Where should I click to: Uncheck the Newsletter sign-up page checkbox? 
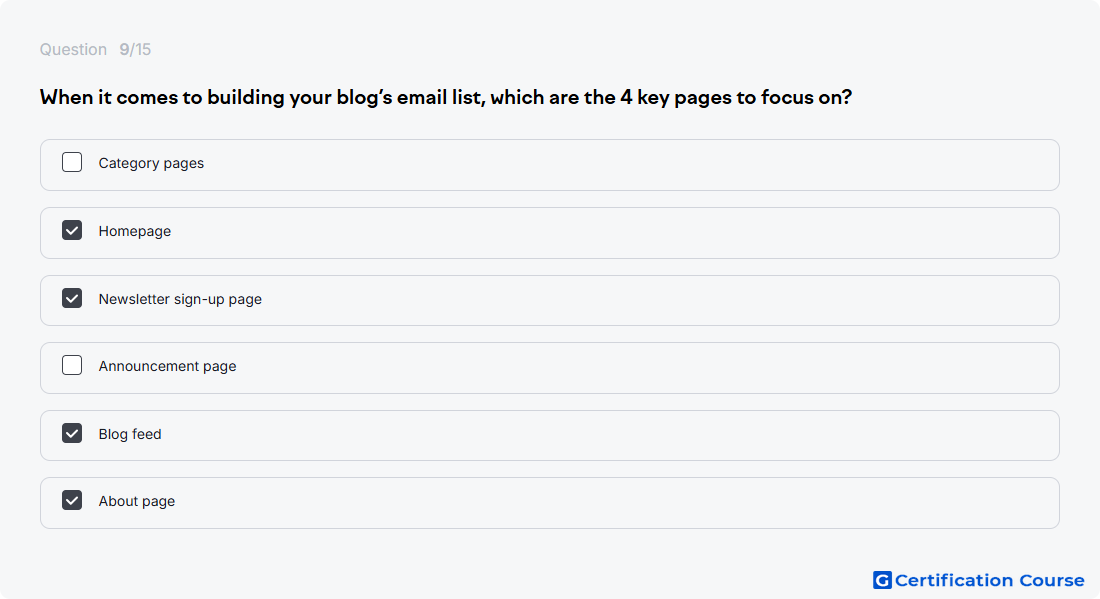point(72,298)
